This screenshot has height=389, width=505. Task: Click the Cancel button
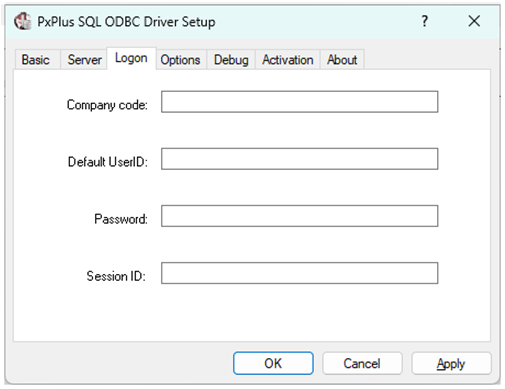362,363
